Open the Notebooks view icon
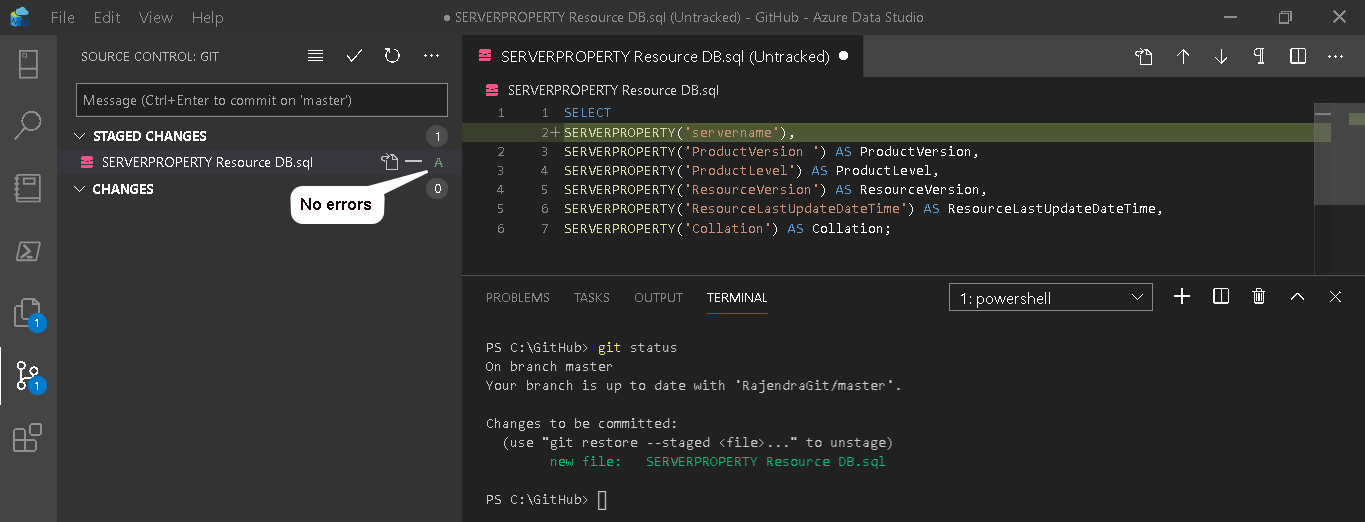 [x=28, y=189]
